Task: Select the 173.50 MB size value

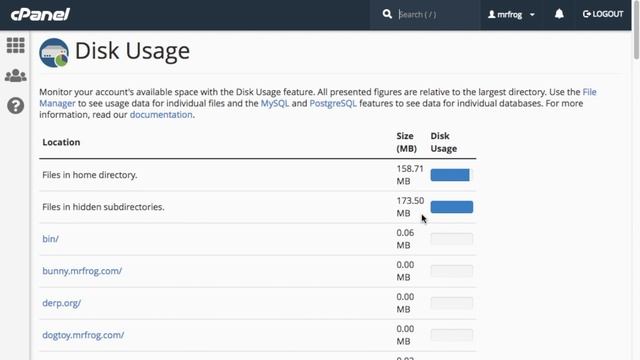Action: pos(410,207)
